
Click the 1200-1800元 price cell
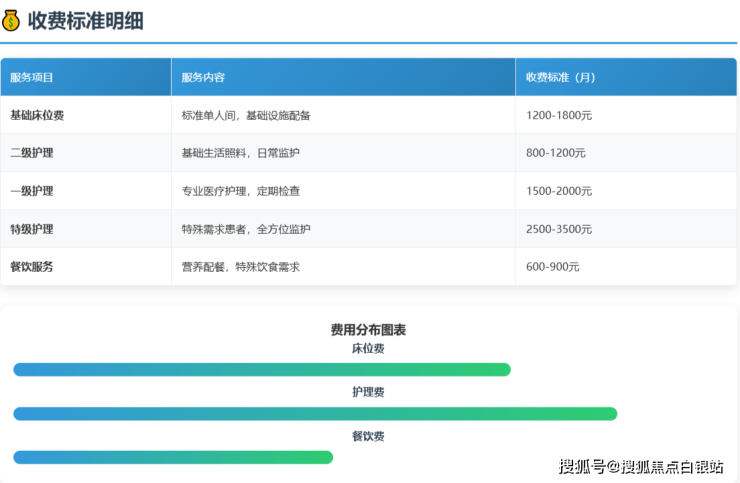(x=559, y=115)
